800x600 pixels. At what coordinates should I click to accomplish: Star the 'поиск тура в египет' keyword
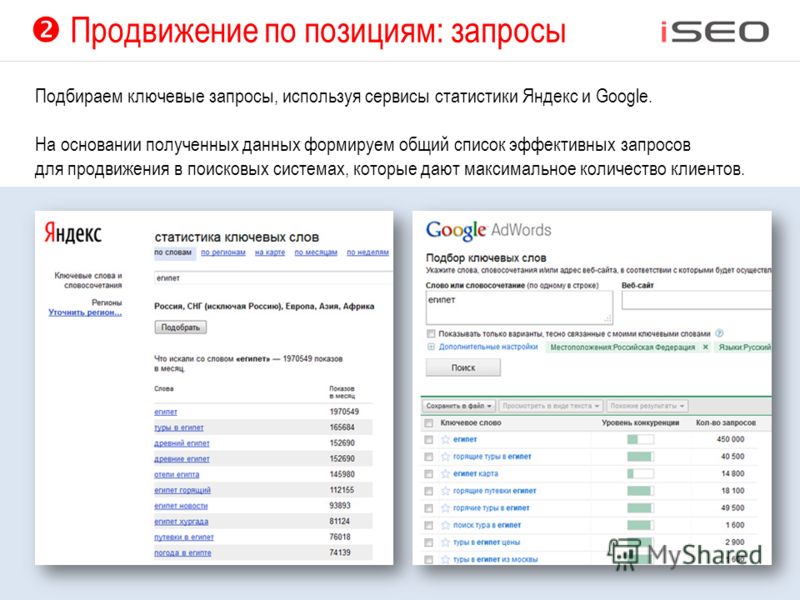click(445, 525)
